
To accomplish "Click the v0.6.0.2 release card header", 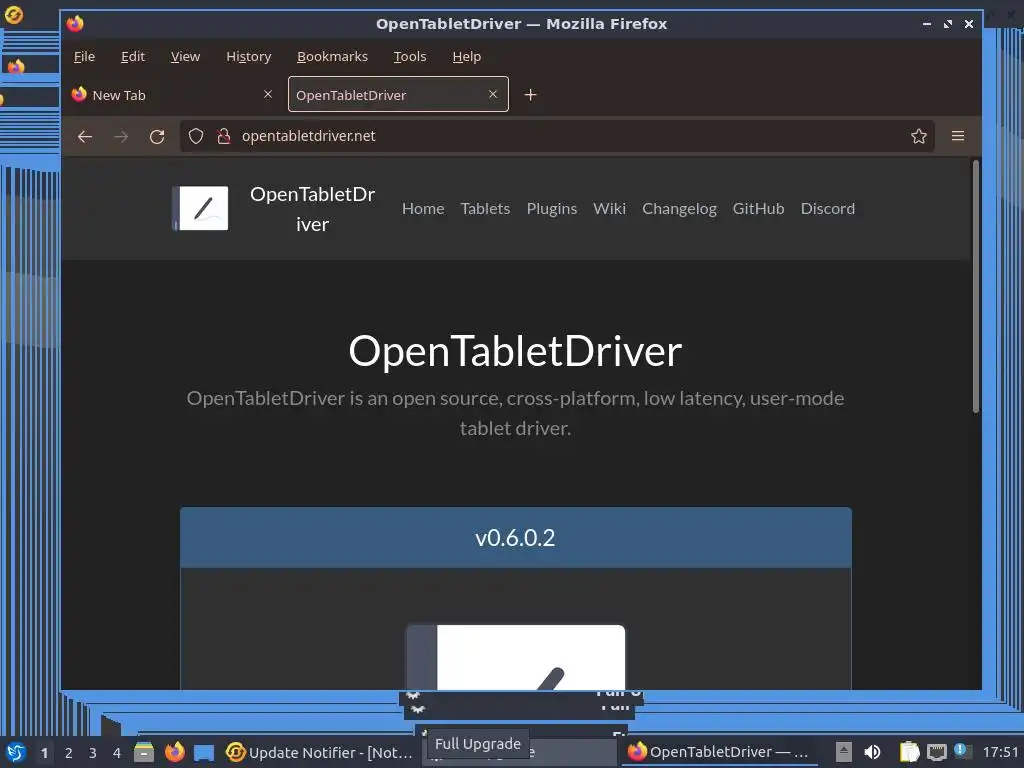I will tap(516, 537).
